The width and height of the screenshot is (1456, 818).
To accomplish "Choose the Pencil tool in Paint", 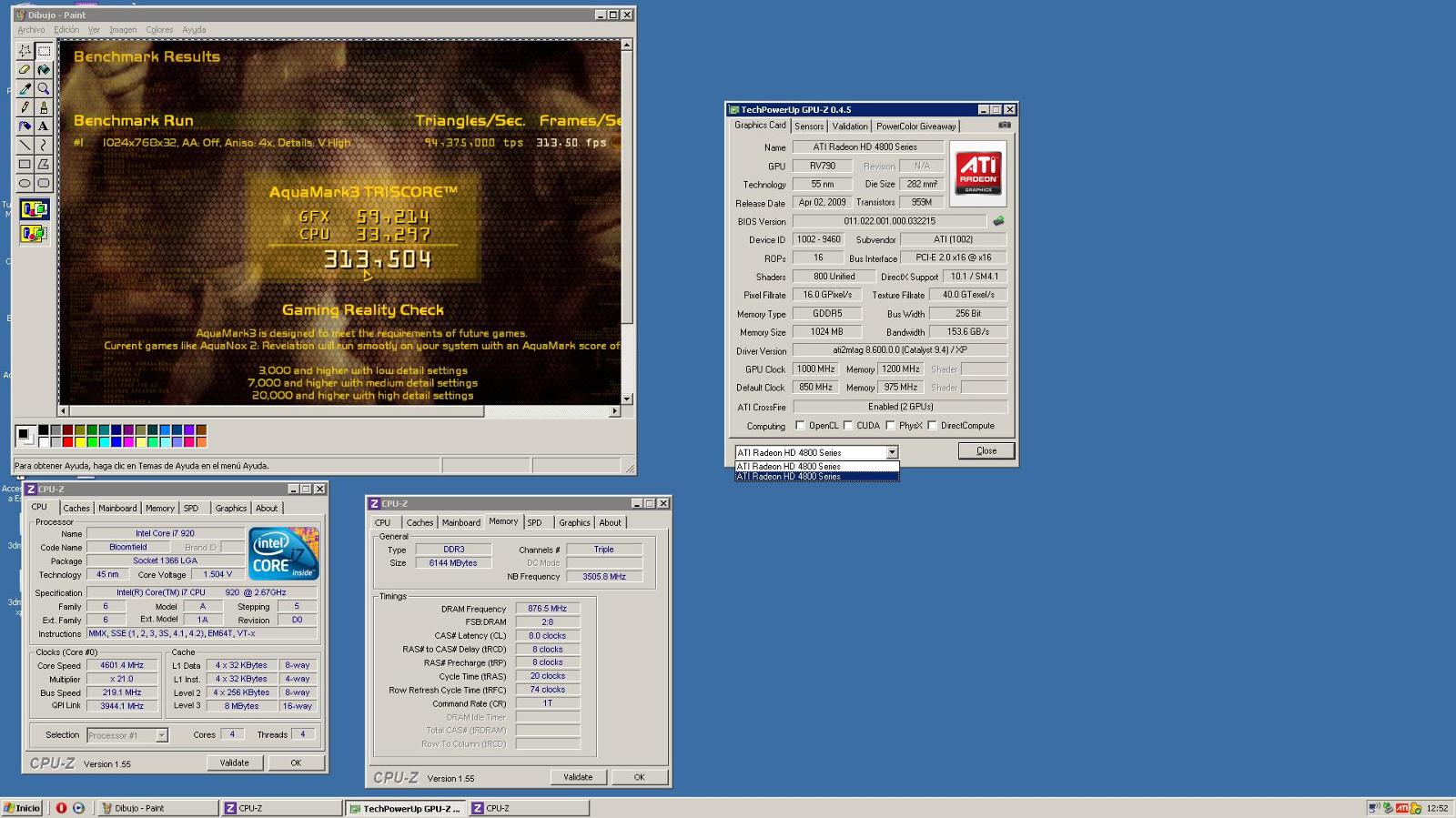I will pyautogui.click(x=25, y=107).
